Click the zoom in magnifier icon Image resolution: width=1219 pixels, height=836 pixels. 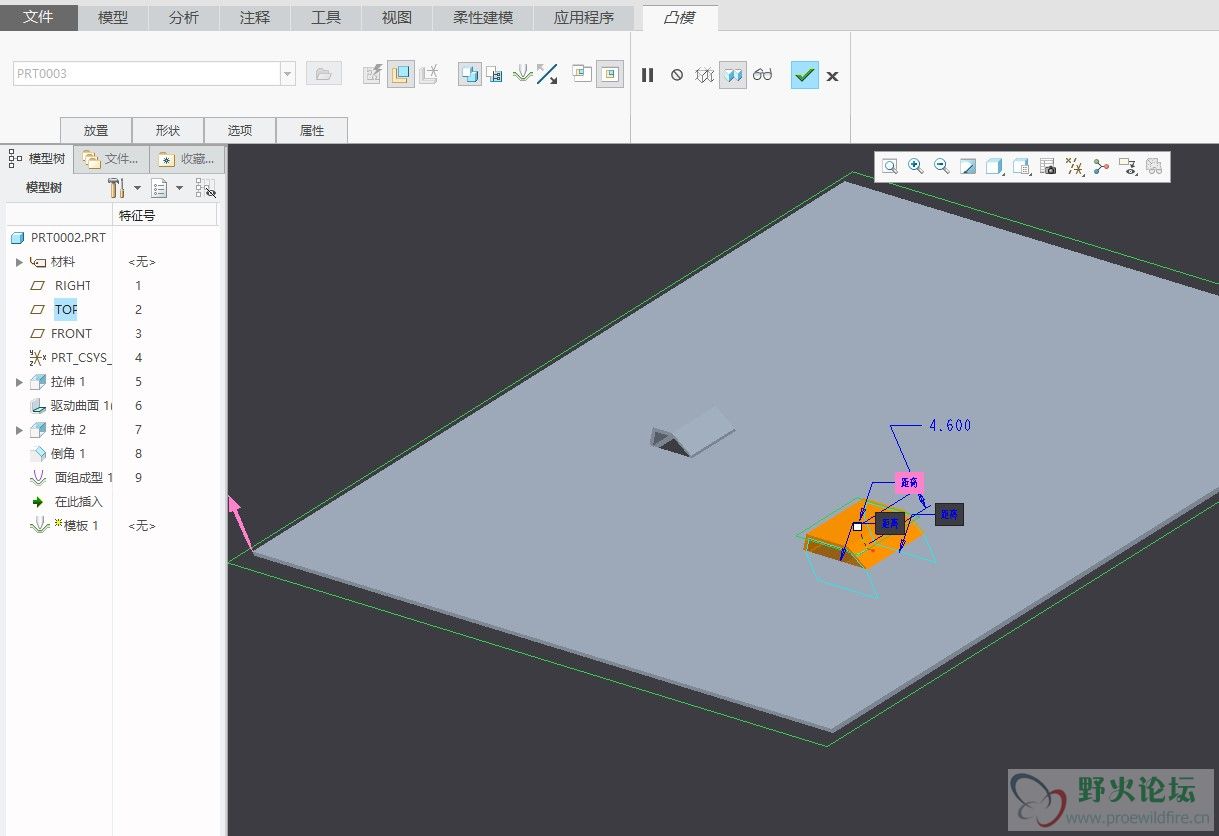point(915,167)
